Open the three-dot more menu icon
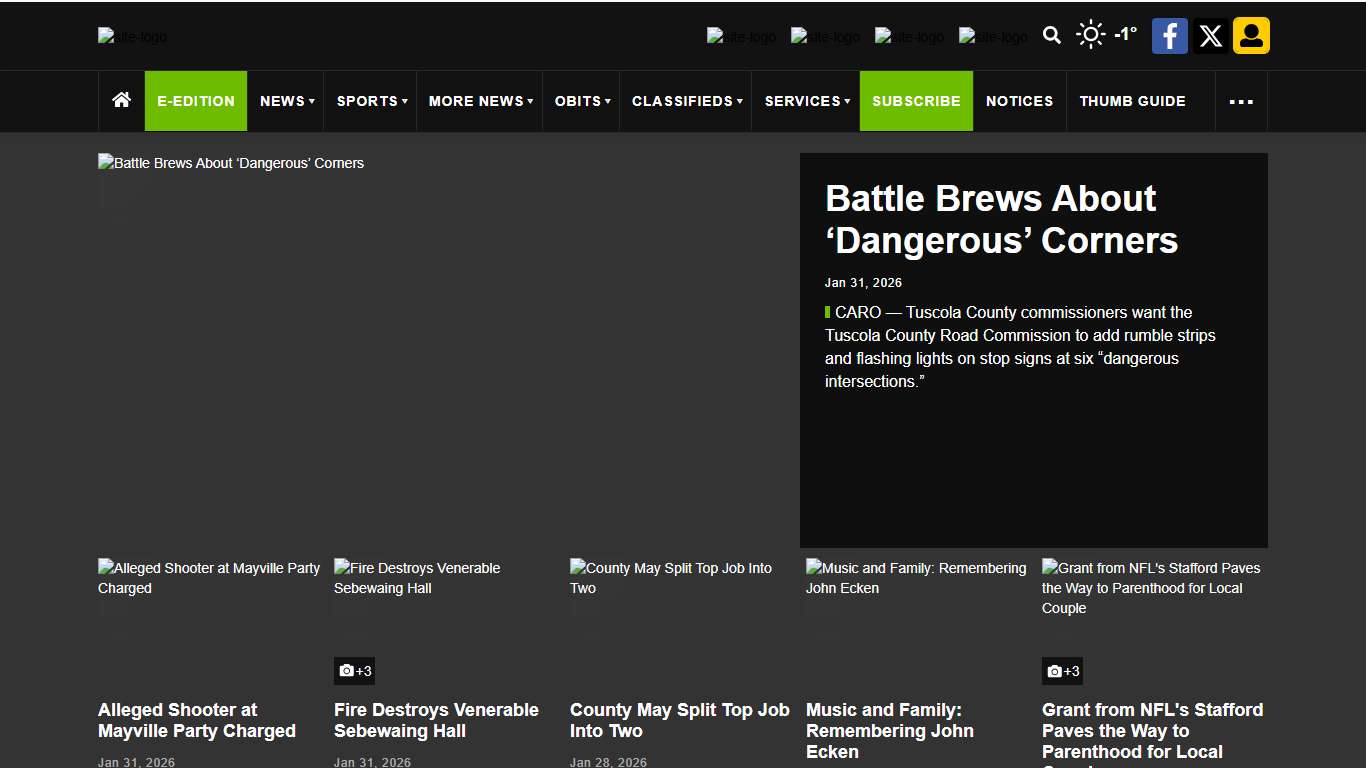The width and height of the screenshot is (1366, 768). (x=1241, y=101)
